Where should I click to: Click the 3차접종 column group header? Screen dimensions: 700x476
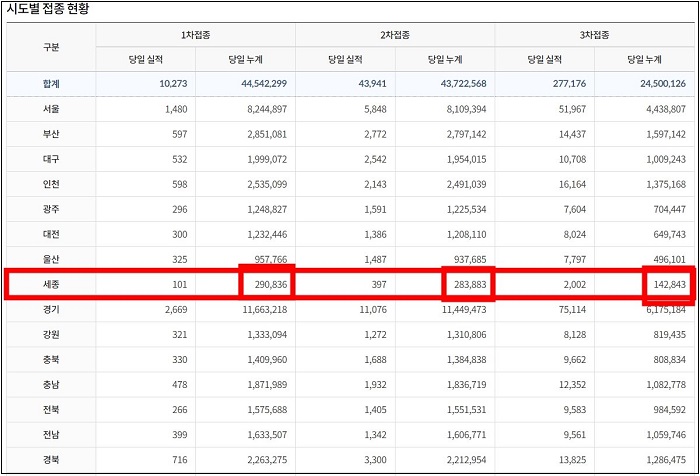[594, 35]
